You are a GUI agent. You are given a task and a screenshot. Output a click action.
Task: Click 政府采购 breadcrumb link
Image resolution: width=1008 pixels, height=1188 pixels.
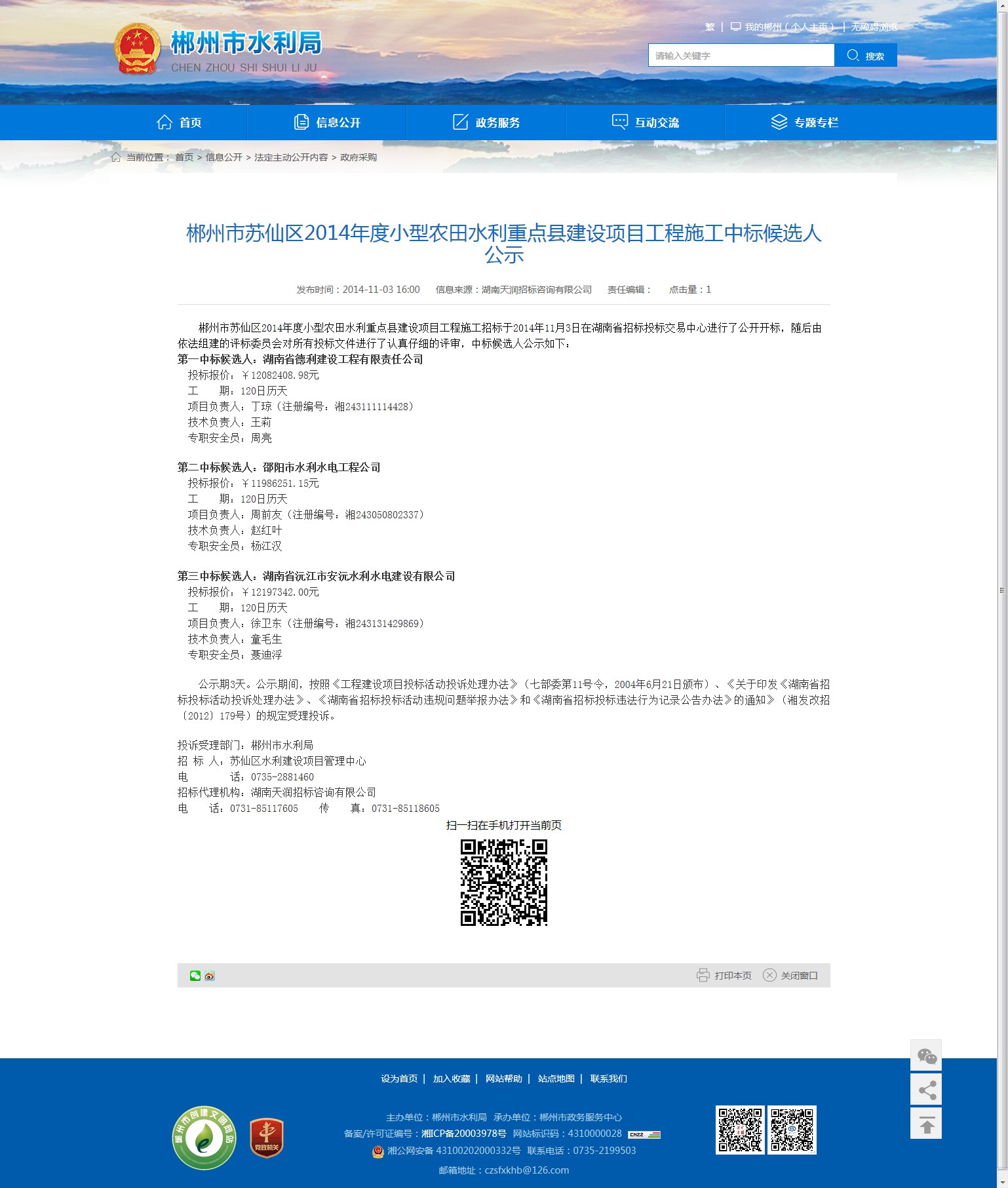[x=359, y=157]
